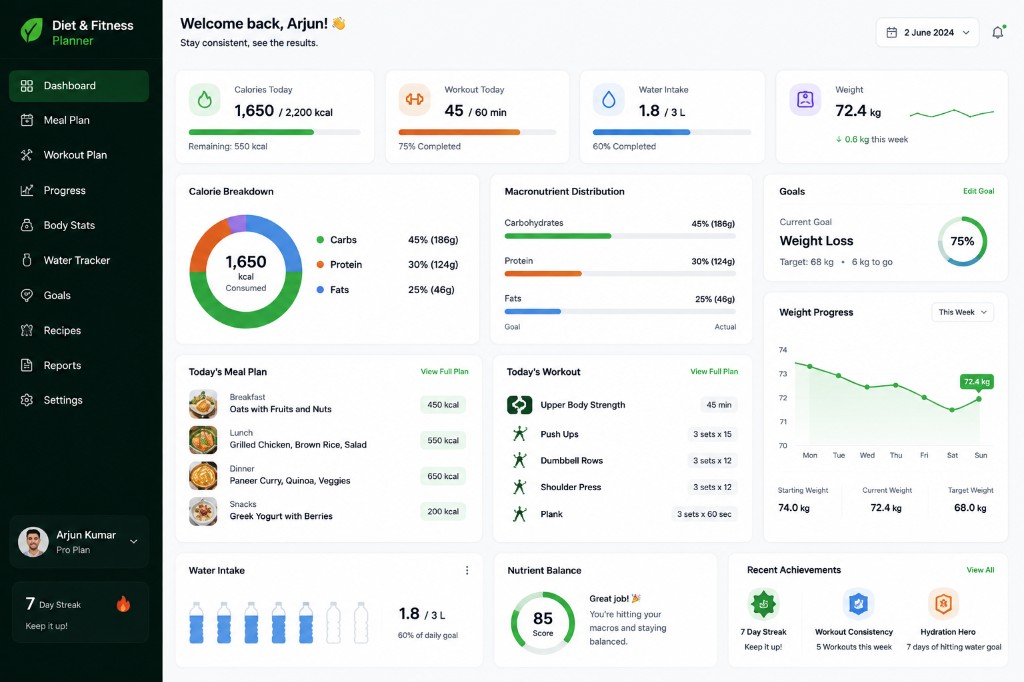The width and height of the screenshot is (1024, 682).
Task: Expand the Arjun Kumar profile chevron
Action: [x=134, y=542]
